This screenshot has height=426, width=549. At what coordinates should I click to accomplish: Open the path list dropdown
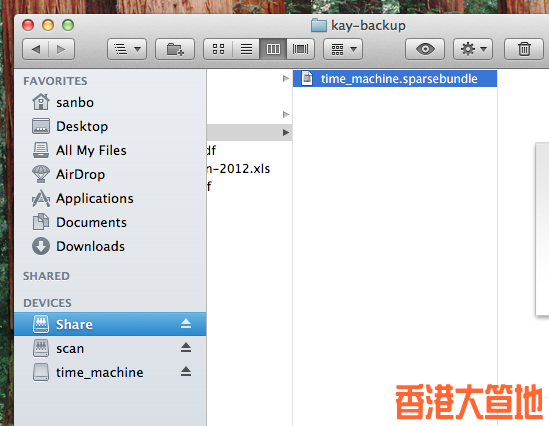point(127,49)
